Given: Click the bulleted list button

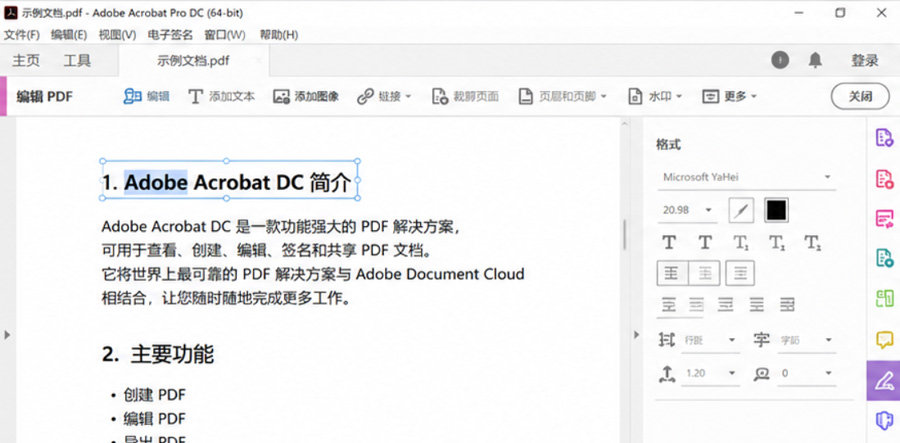Looking at the screenshot, I should click(672, 273).
